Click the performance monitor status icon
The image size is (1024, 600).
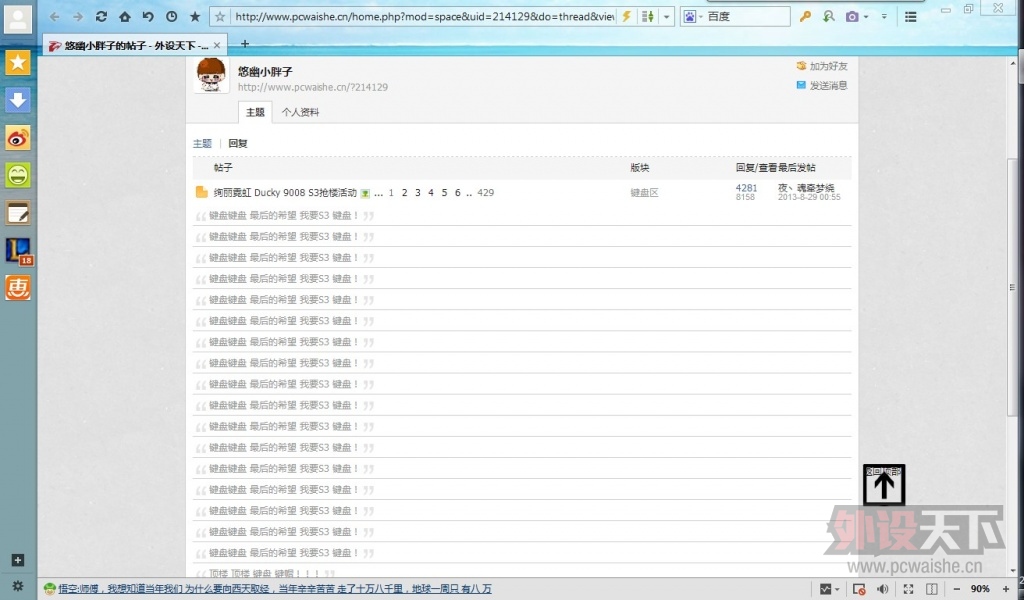(825, 589)
